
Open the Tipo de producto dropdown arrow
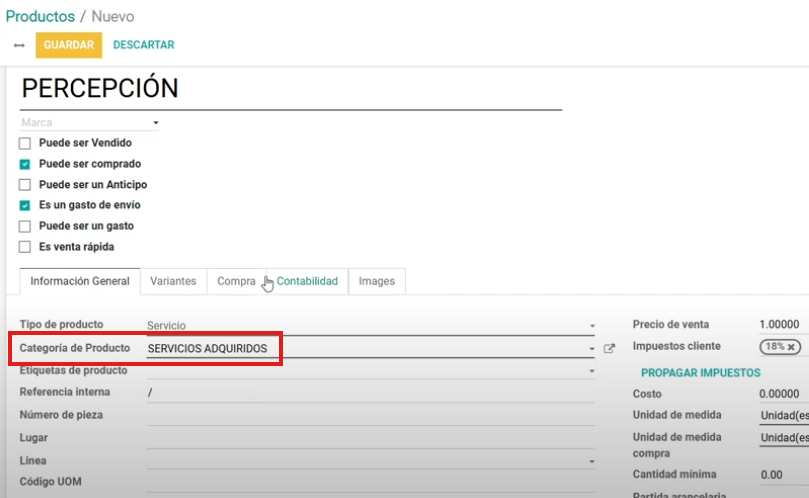point(591,326)
